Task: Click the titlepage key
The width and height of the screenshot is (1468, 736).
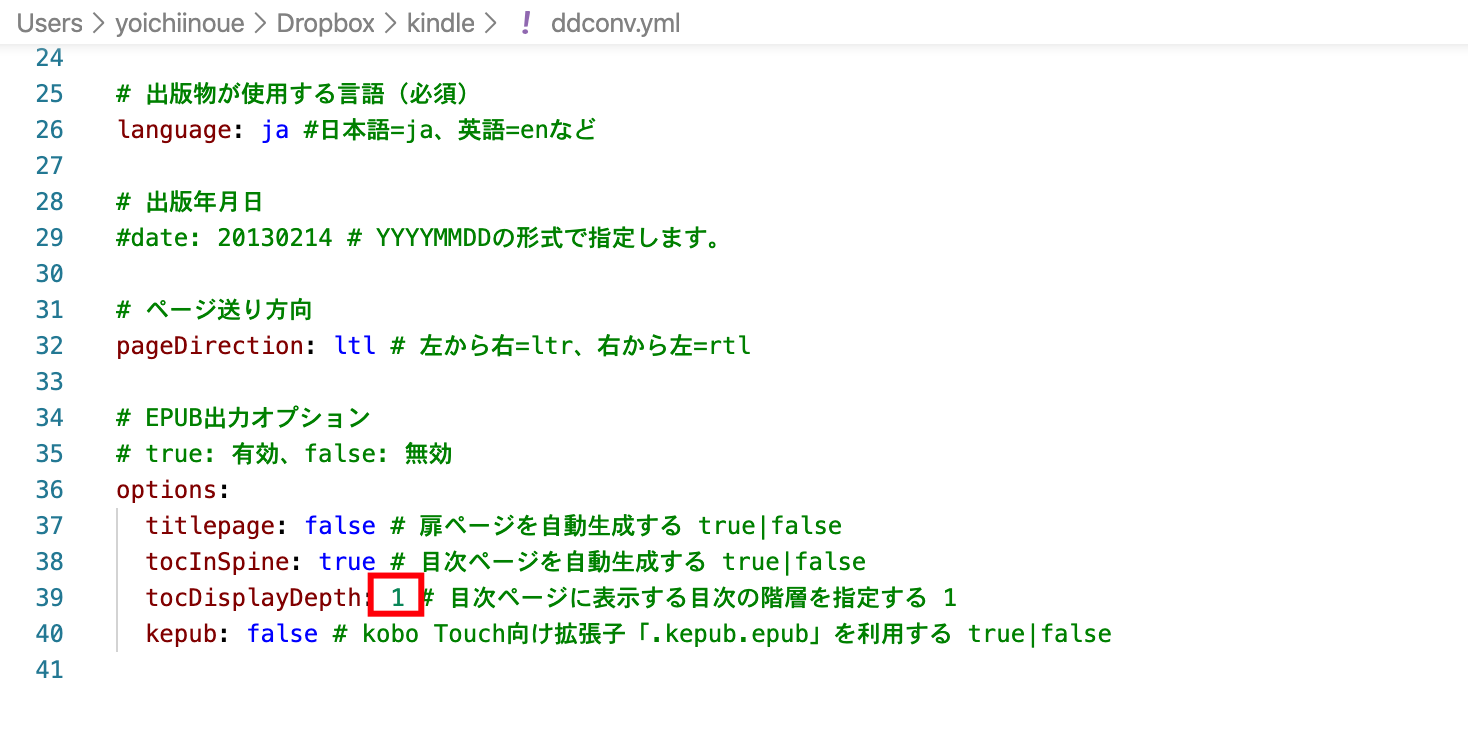Action: pos(210,525)
